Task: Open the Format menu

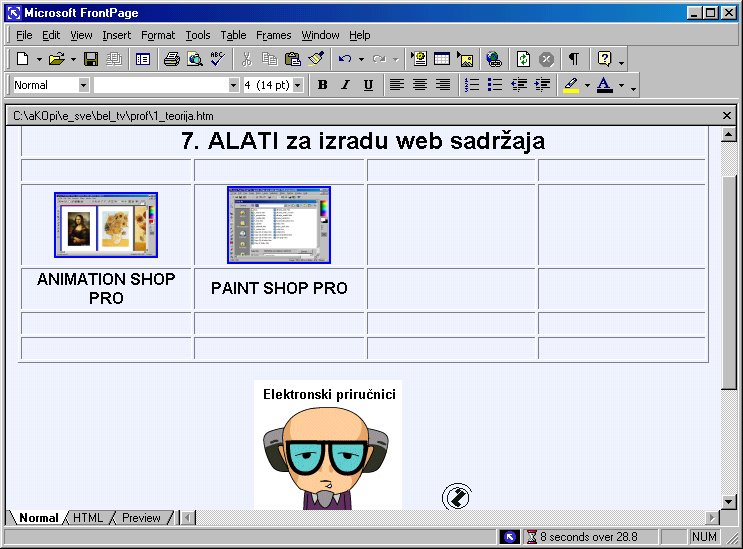Action: (158, 35)
